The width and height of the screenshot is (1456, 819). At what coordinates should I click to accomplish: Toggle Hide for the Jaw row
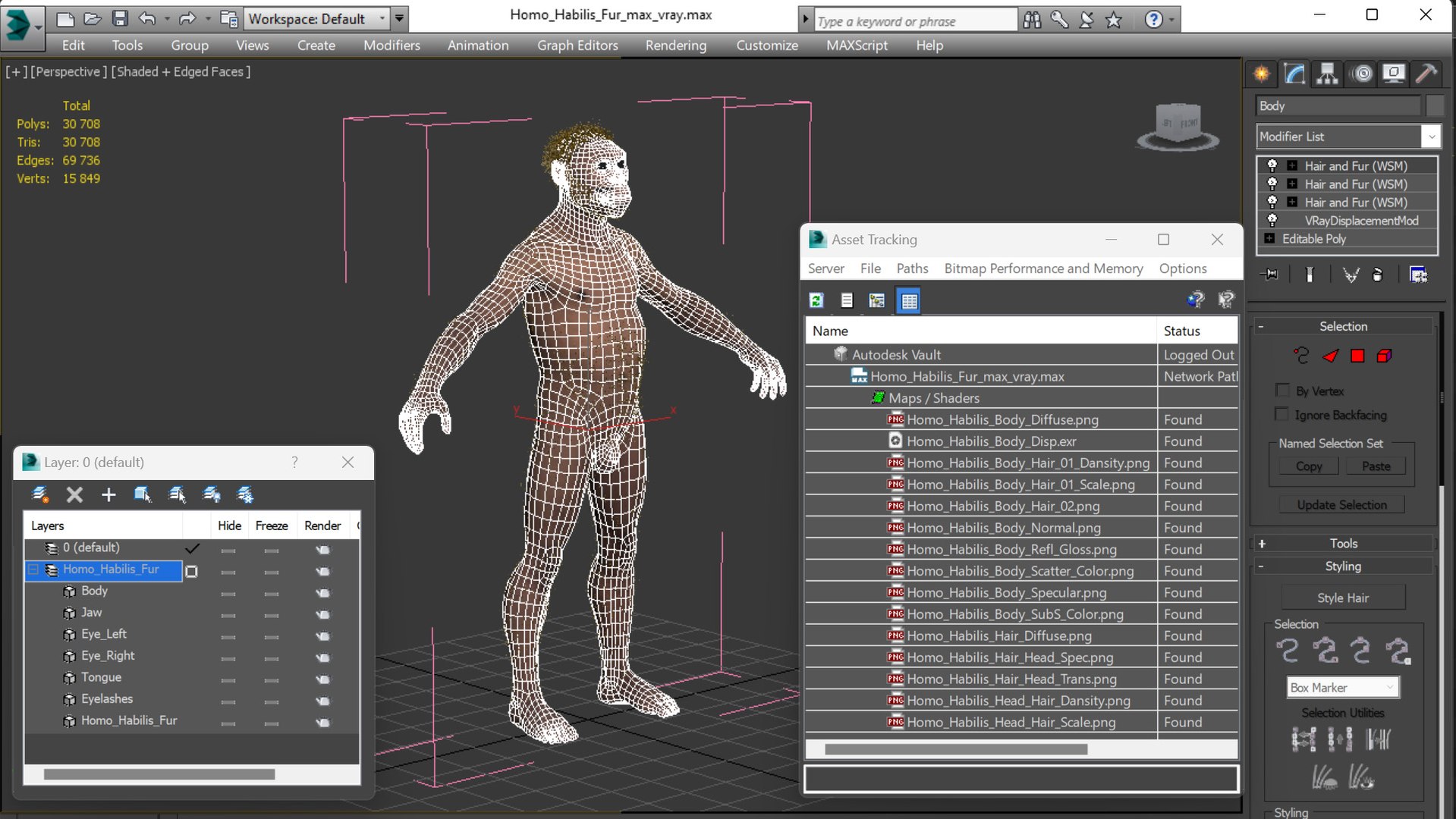tap(228, 615)
